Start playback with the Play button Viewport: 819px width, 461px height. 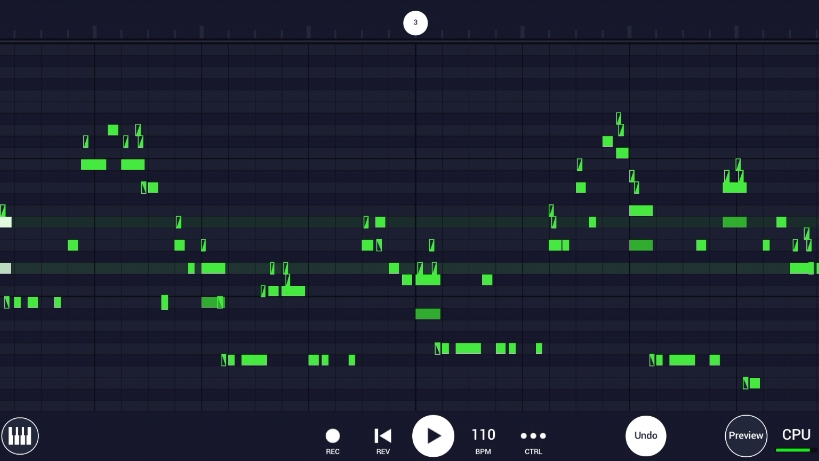coord(433,436)
